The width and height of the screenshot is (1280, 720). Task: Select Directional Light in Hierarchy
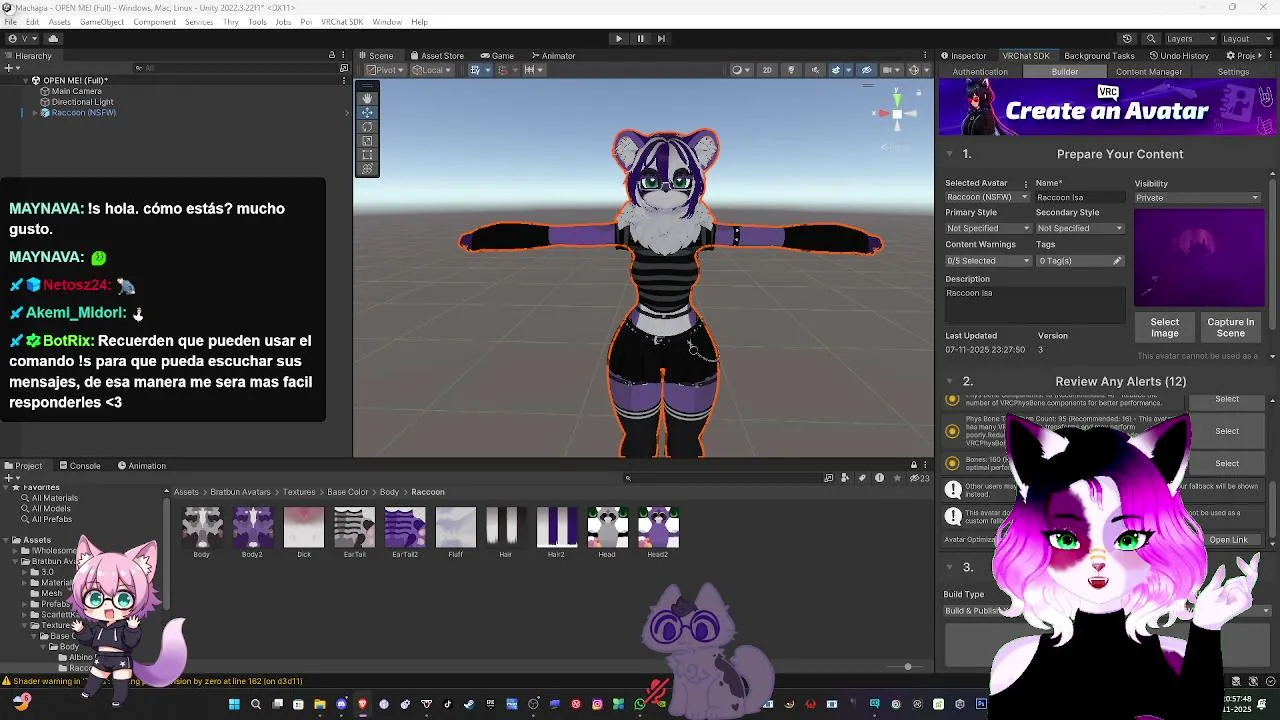(x=82, y=102)
